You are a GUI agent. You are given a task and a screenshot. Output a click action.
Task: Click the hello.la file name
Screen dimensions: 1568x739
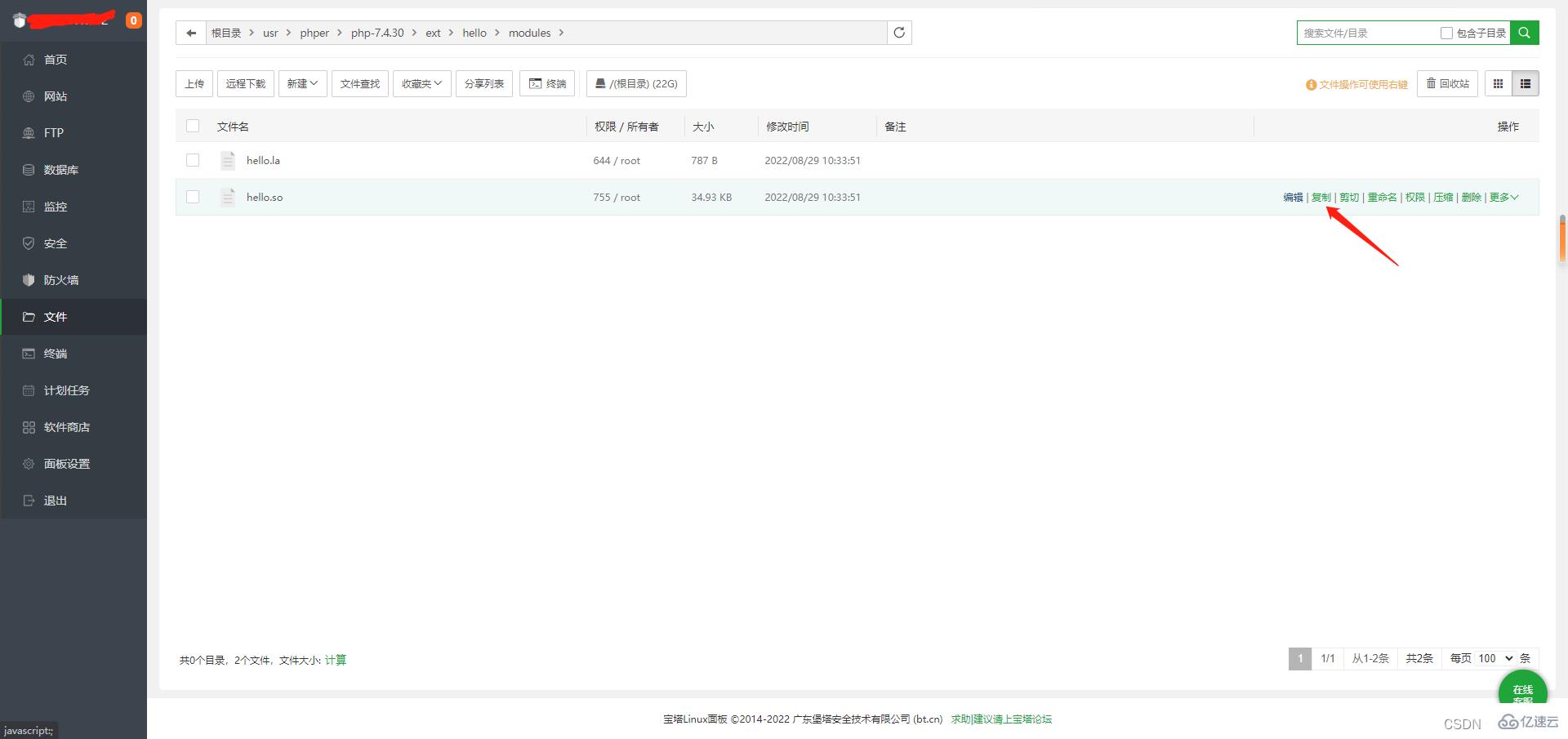point(263,160)
